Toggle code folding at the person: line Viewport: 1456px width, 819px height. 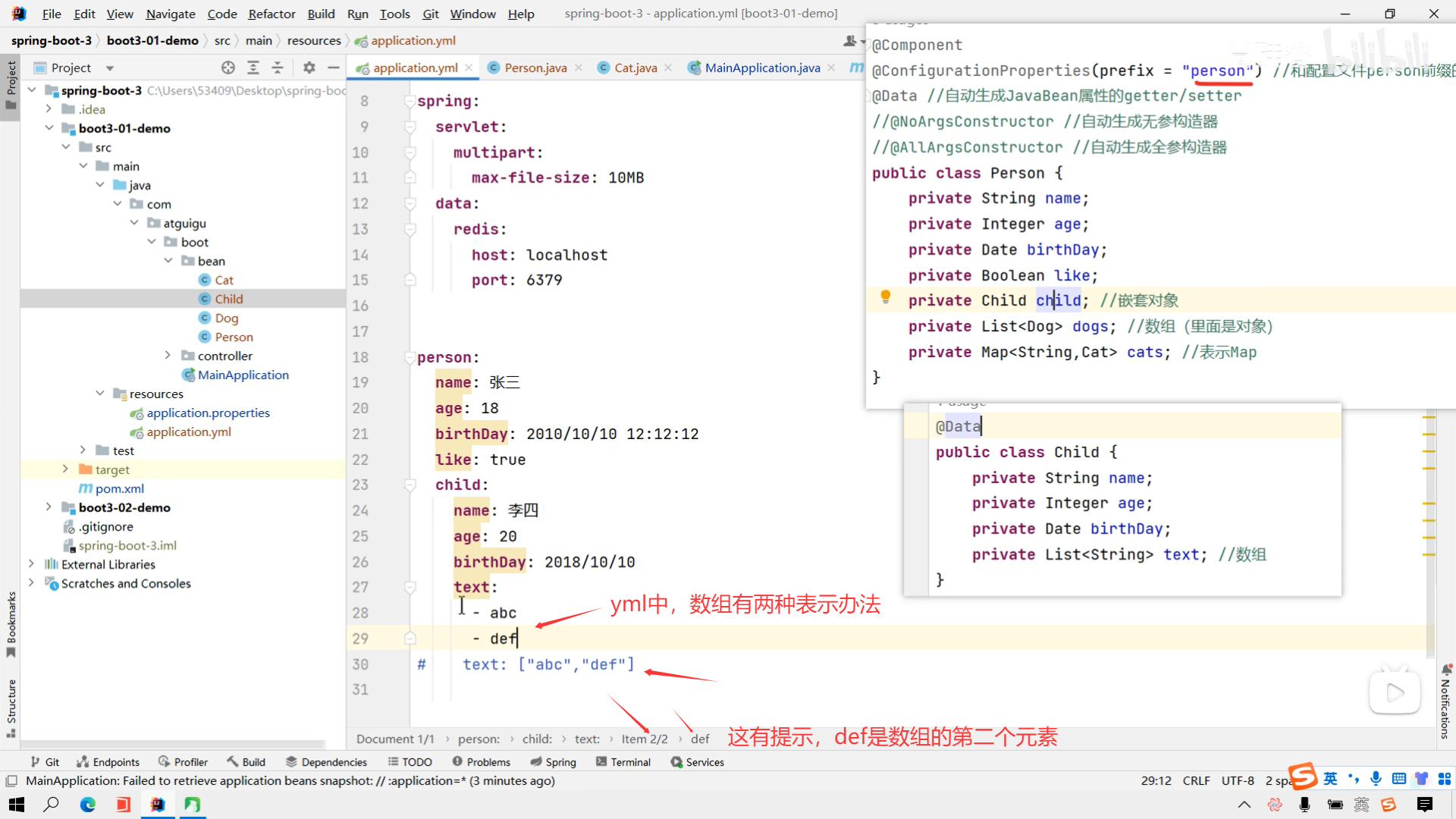point(410,357)
